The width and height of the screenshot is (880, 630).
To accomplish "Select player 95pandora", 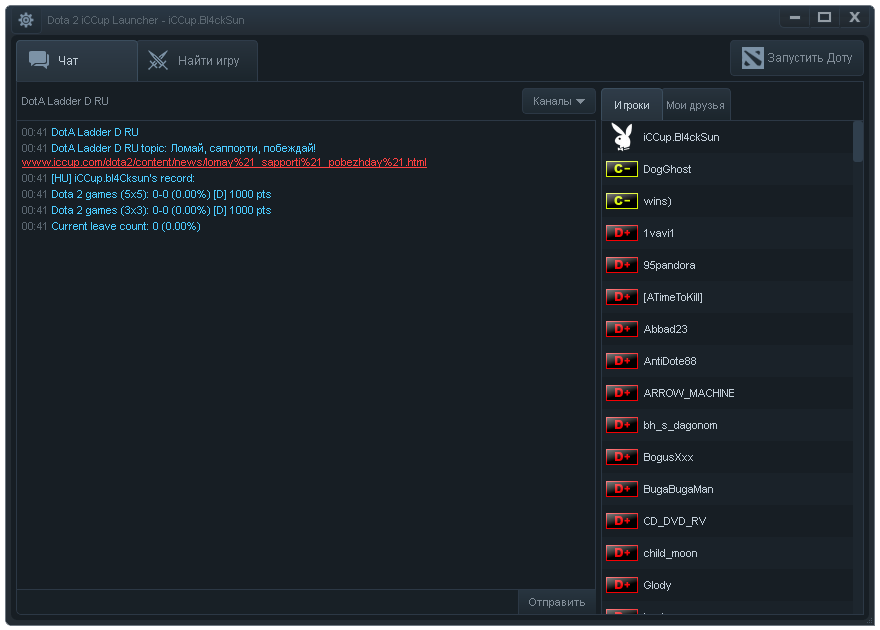I will pos(727,265).
